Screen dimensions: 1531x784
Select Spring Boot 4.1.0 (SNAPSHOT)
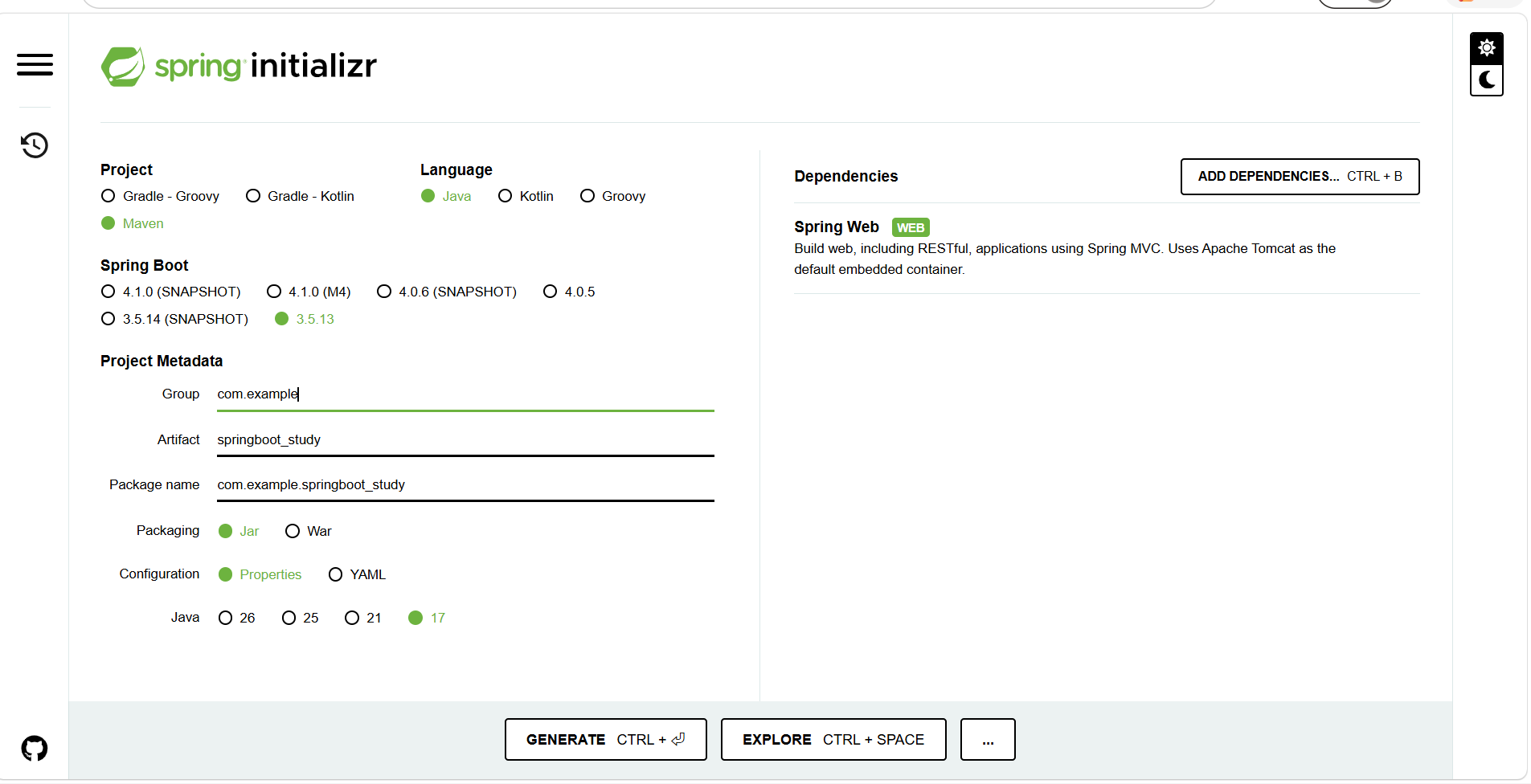click(171, 292)
